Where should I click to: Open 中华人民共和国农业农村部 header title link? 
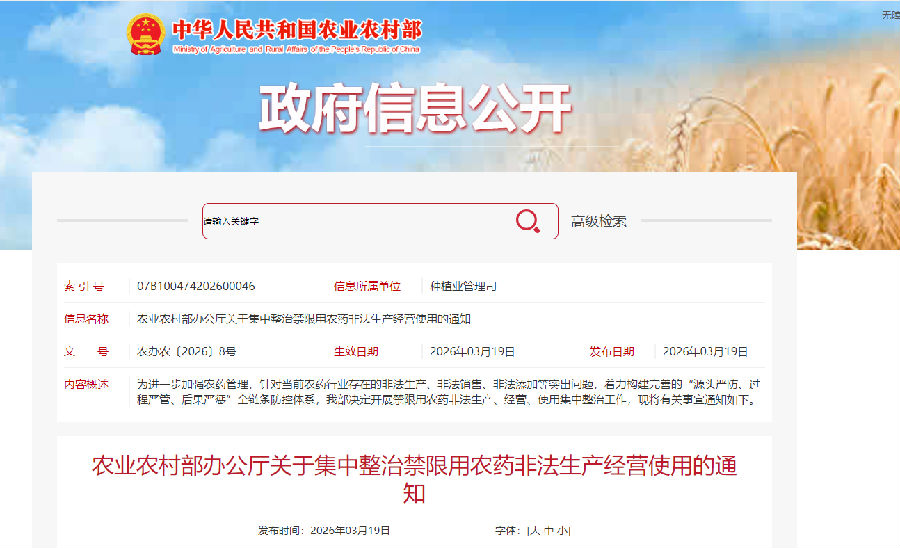pos(297,30)
